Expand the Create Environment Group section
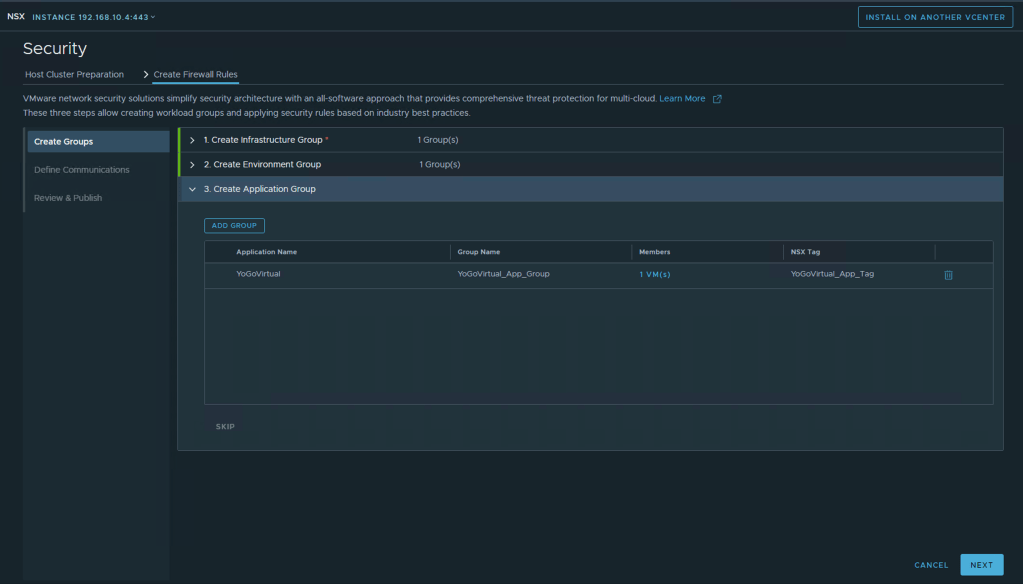 (192, 164)
